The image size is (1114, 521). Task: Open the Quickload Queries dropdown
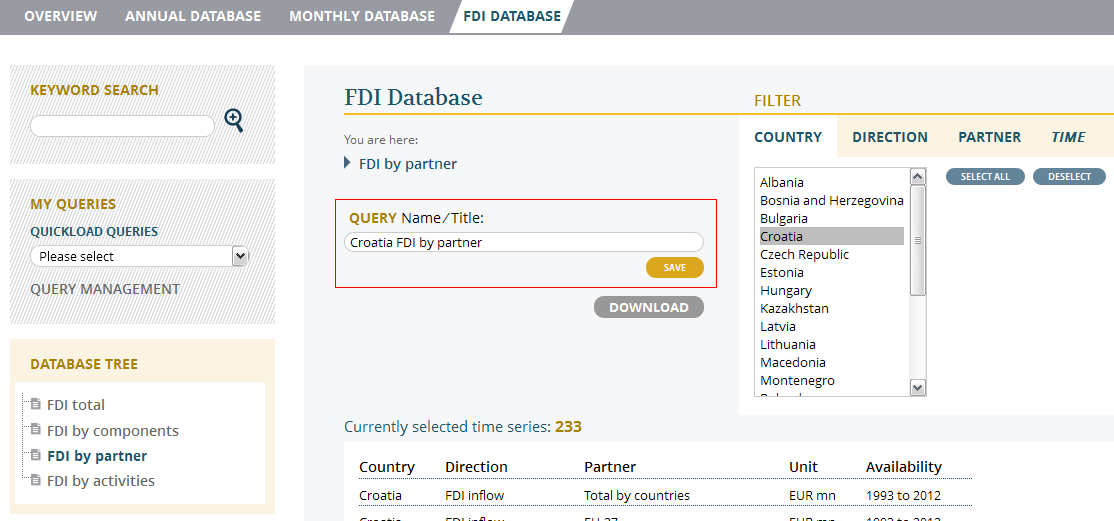point(139,256)
